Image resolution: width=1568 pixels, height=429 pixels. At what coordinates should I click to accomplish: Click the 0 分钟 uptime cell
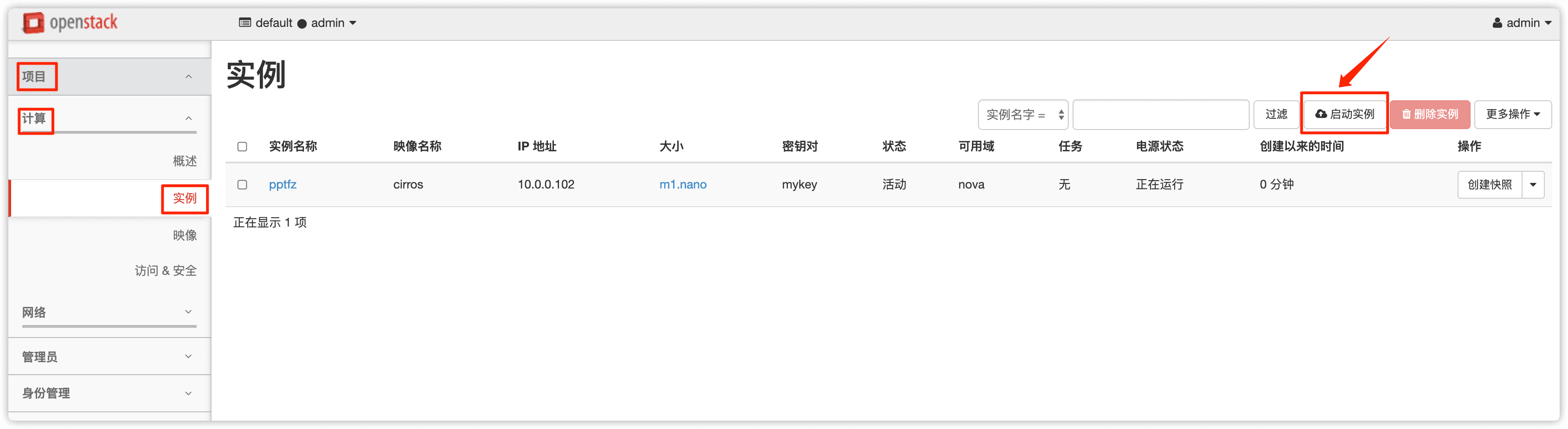[1276, 185]
